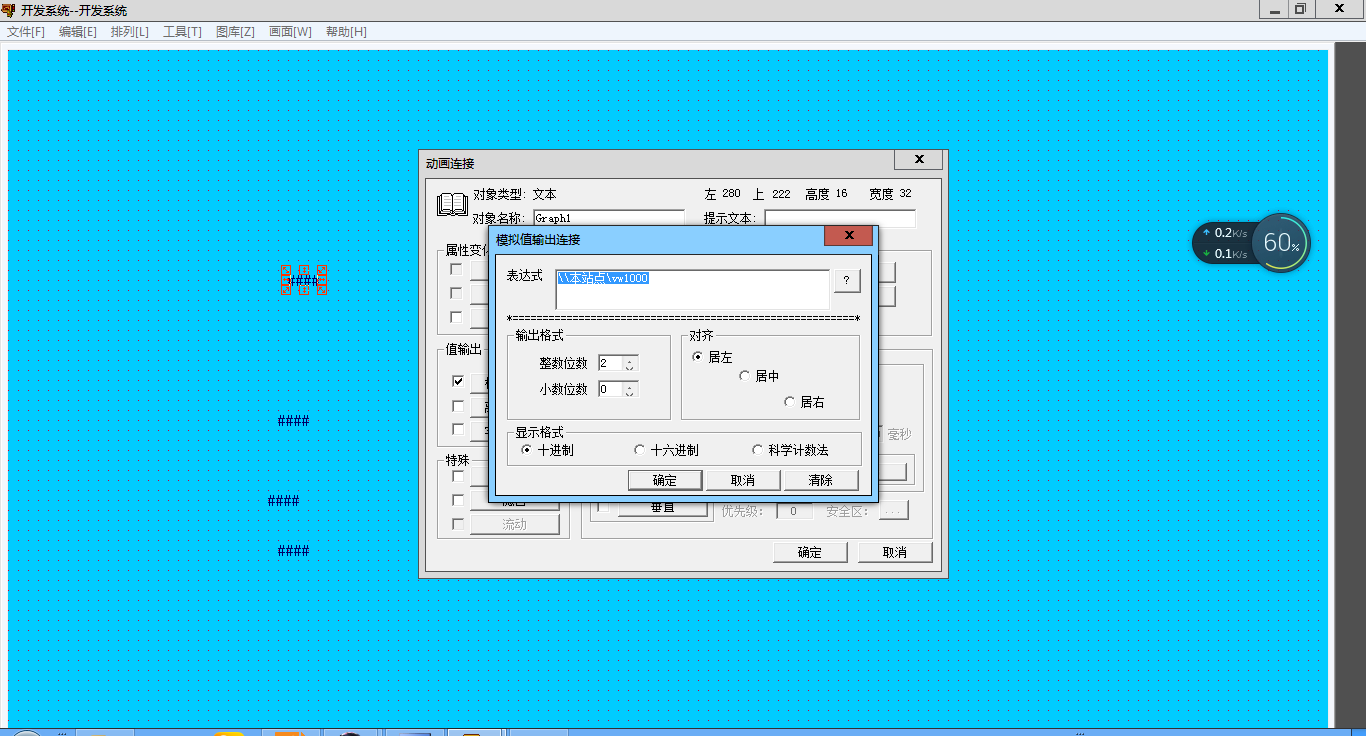Viewport: 1366px width, 736px height.
Task: Open the 图库[Z] menu
Action: tap(235, 32)
